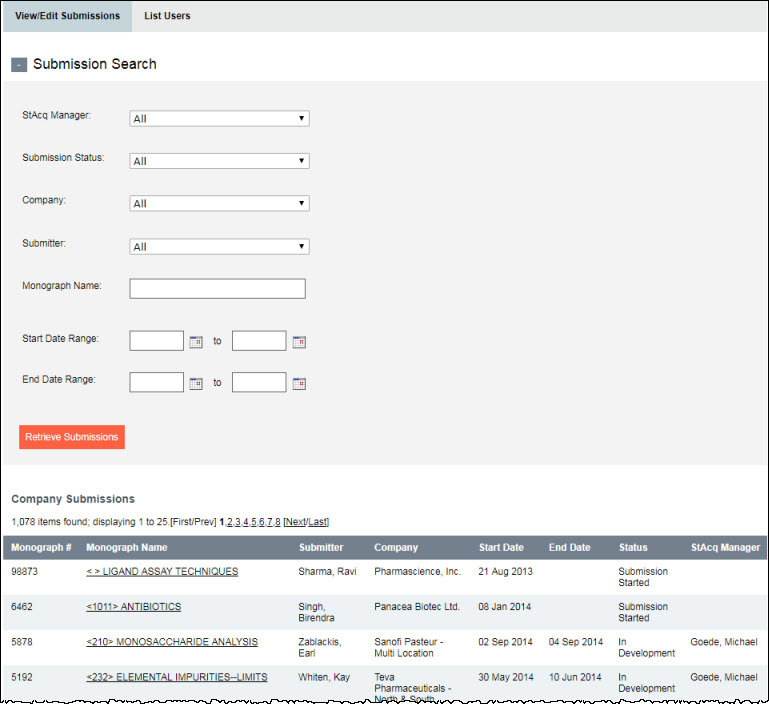
Task: Open <210> MONOSACCHARIDE ANALYSIS submission
Action: click(x=172, y=642)
